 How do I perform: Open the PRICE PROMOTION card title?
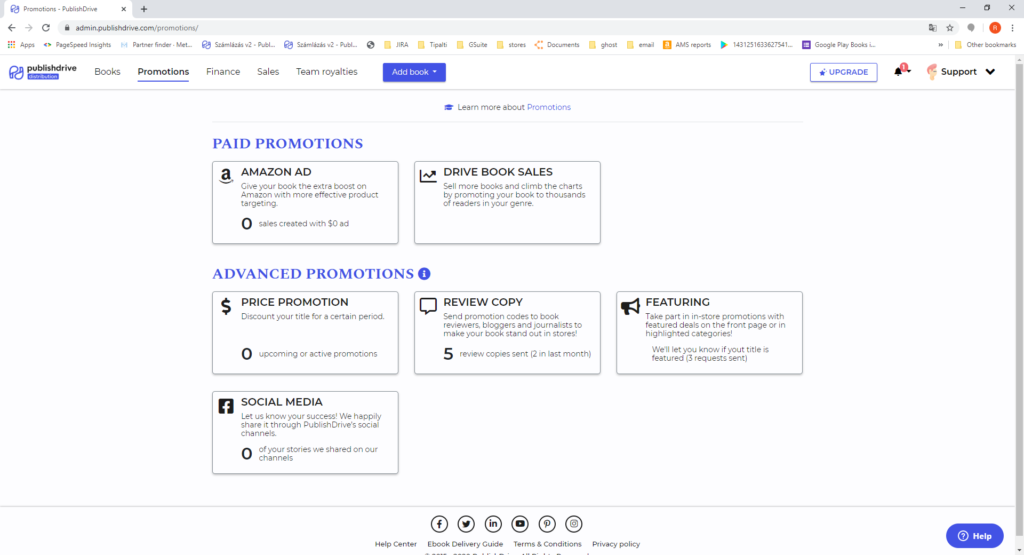[295, 302]
